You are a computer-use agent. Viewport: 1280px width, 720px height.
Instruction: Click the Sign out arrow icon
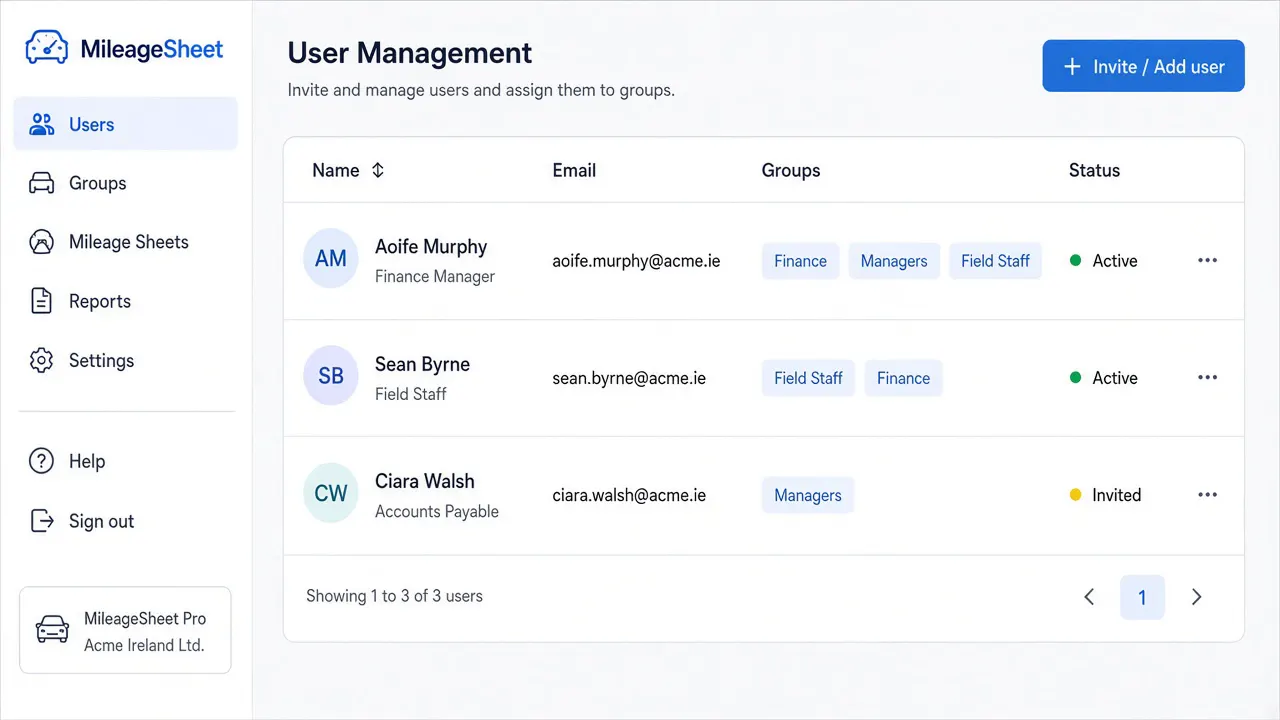(42, 521)
